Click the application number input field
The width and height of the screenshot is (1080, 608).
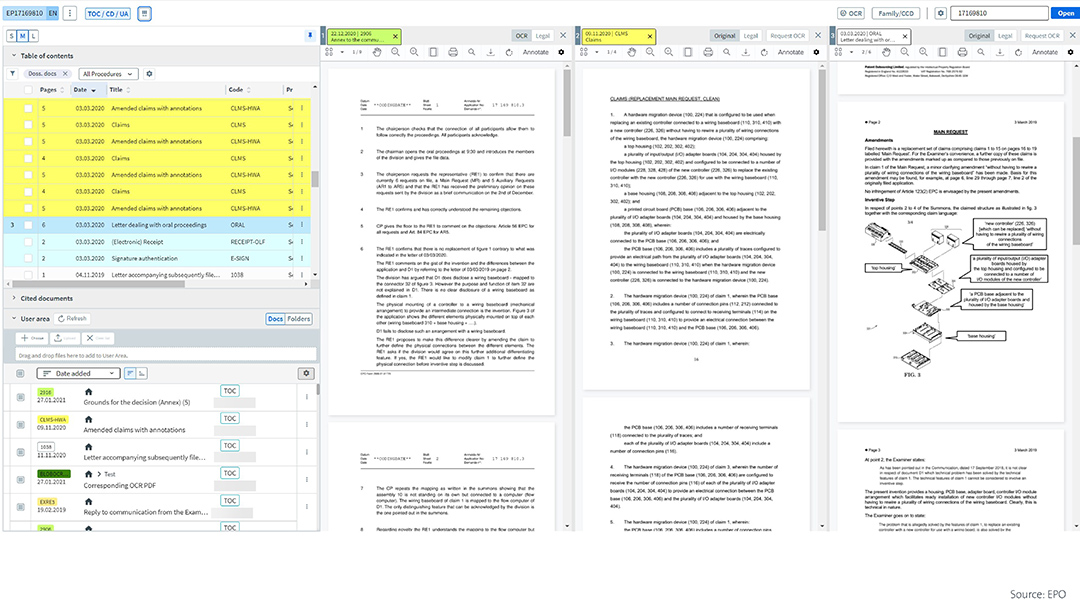(x=995, y=13)
